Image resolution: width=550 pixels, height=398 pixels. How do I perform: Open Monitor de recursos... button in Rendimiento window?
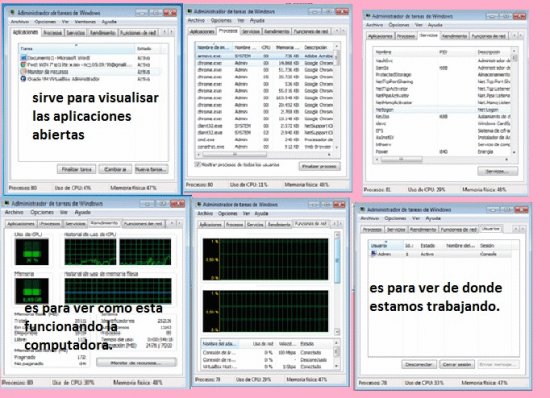tap(136, 363)
